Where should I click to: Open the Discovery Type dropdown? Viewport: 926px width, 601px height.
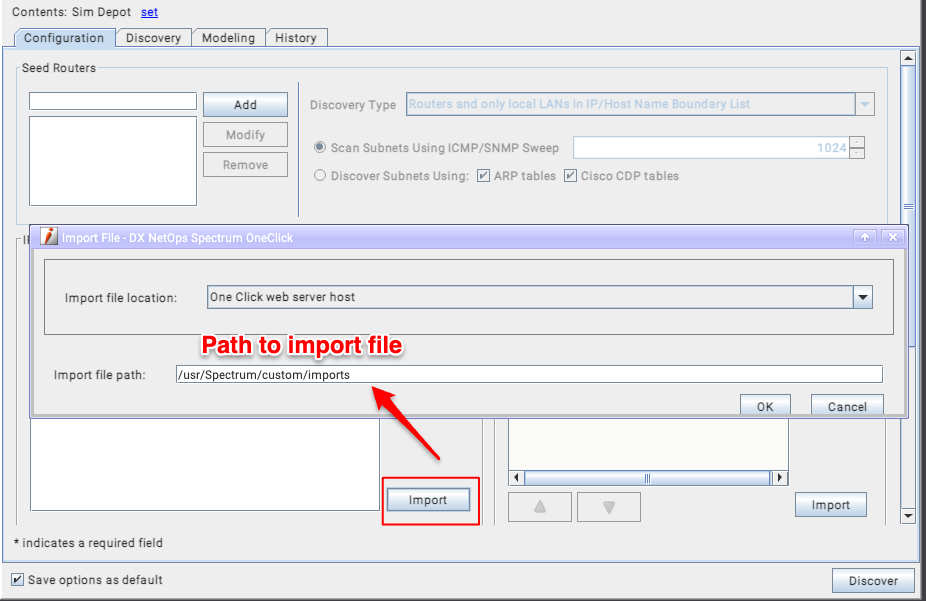[865, 104]
